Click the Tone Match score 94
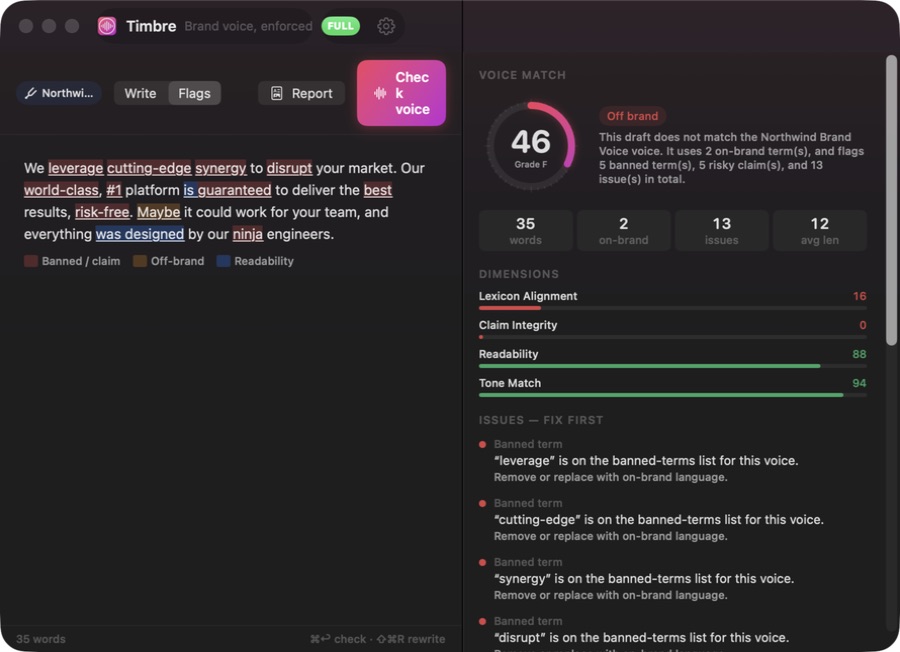 859,383
